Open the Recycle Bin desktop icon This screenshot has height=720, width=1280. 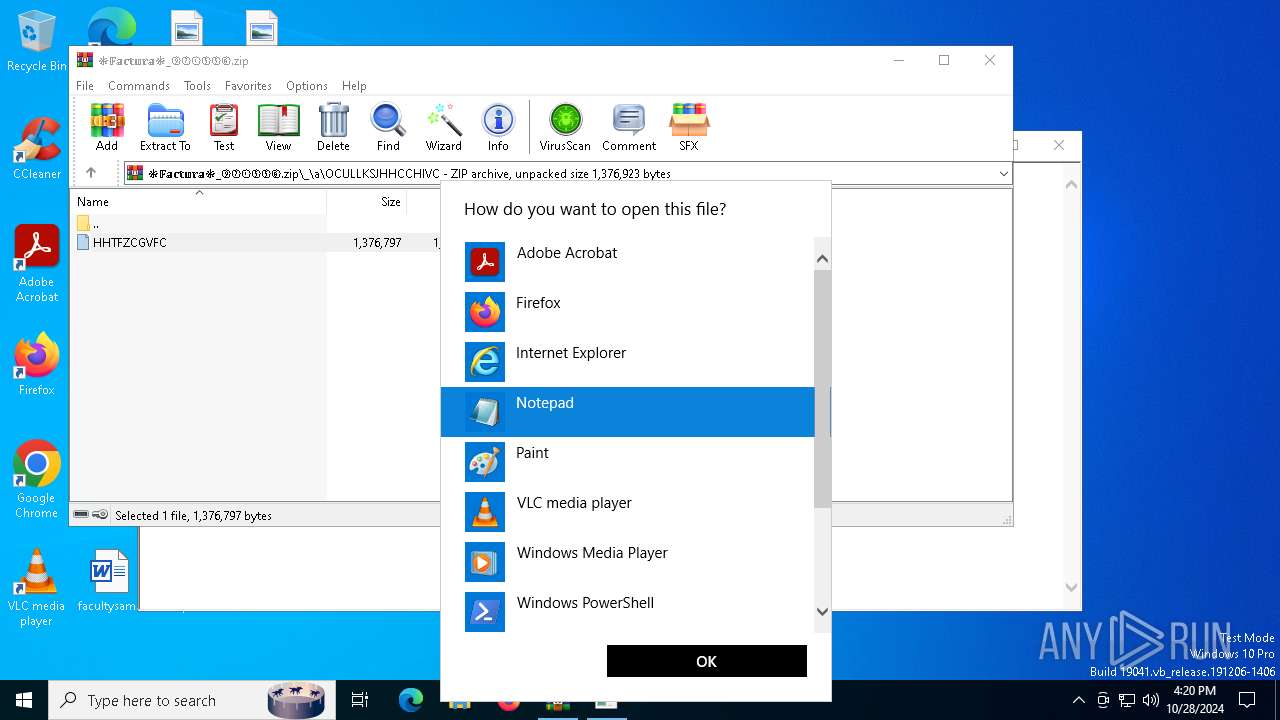(x=37, y=42)
